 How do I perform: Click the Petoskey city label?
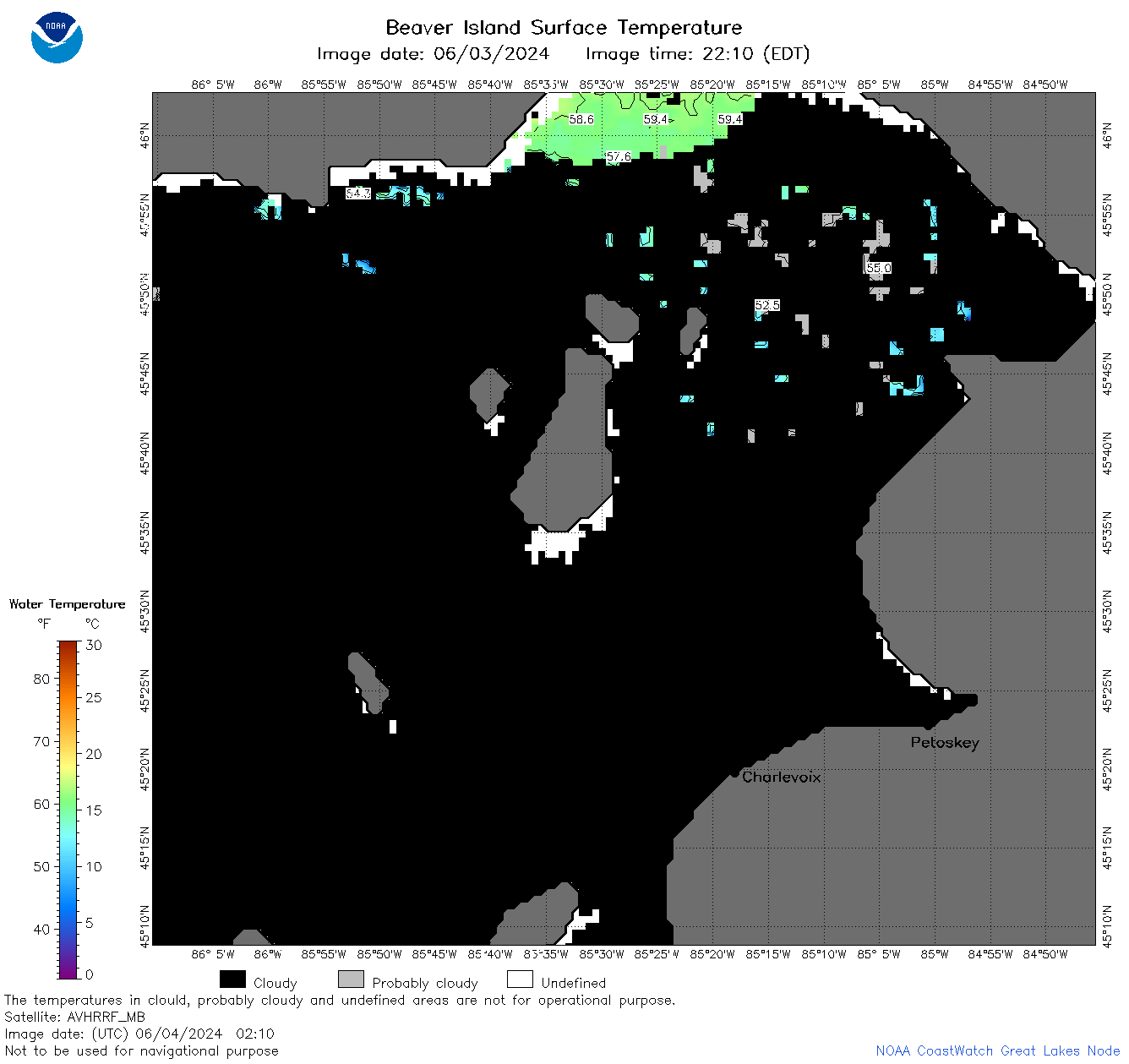[x=945, y=743]
